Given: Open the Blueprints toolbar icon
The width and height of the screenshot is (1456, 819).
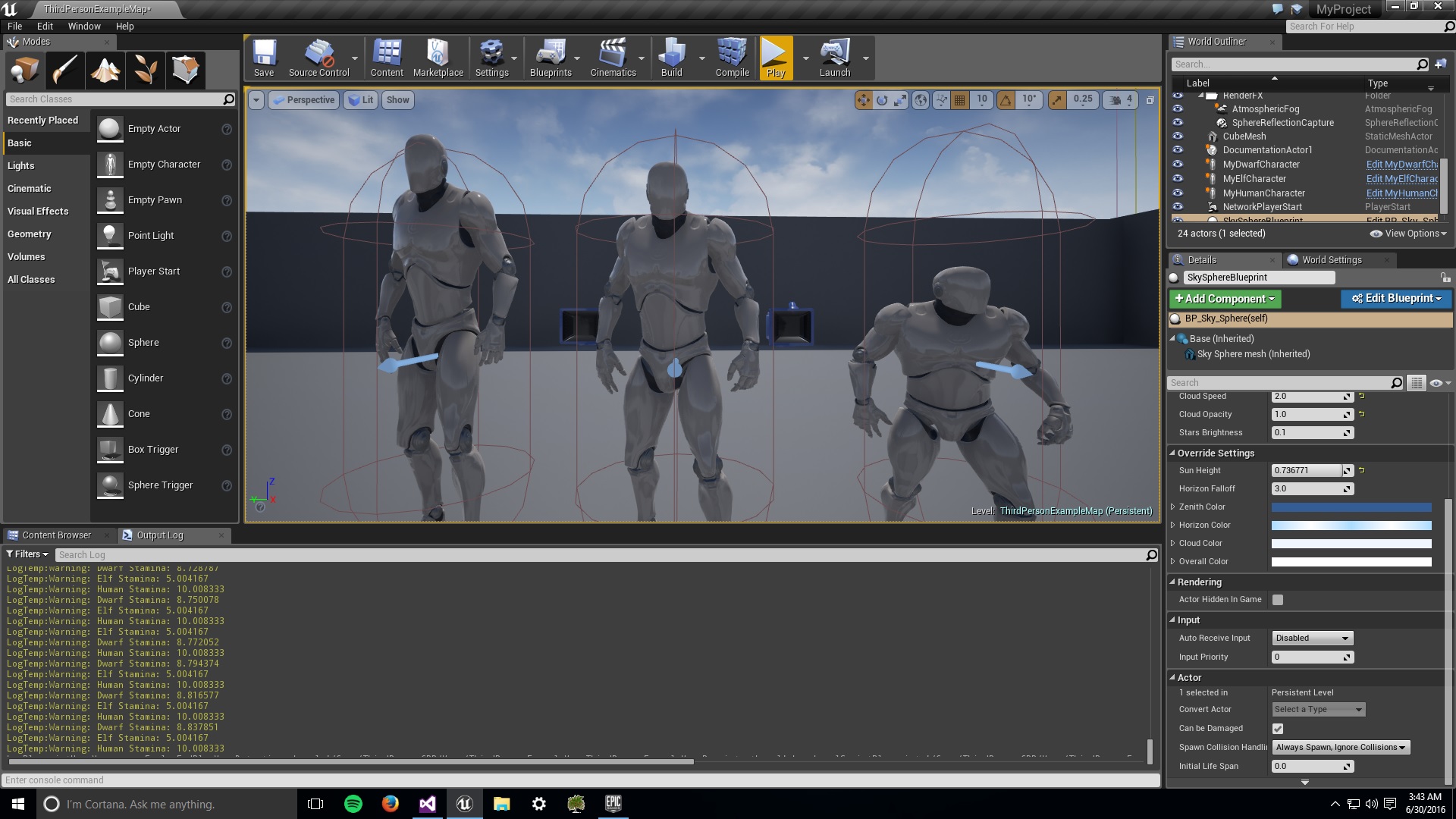Looking at the screenshot, I should click(551, 58).
